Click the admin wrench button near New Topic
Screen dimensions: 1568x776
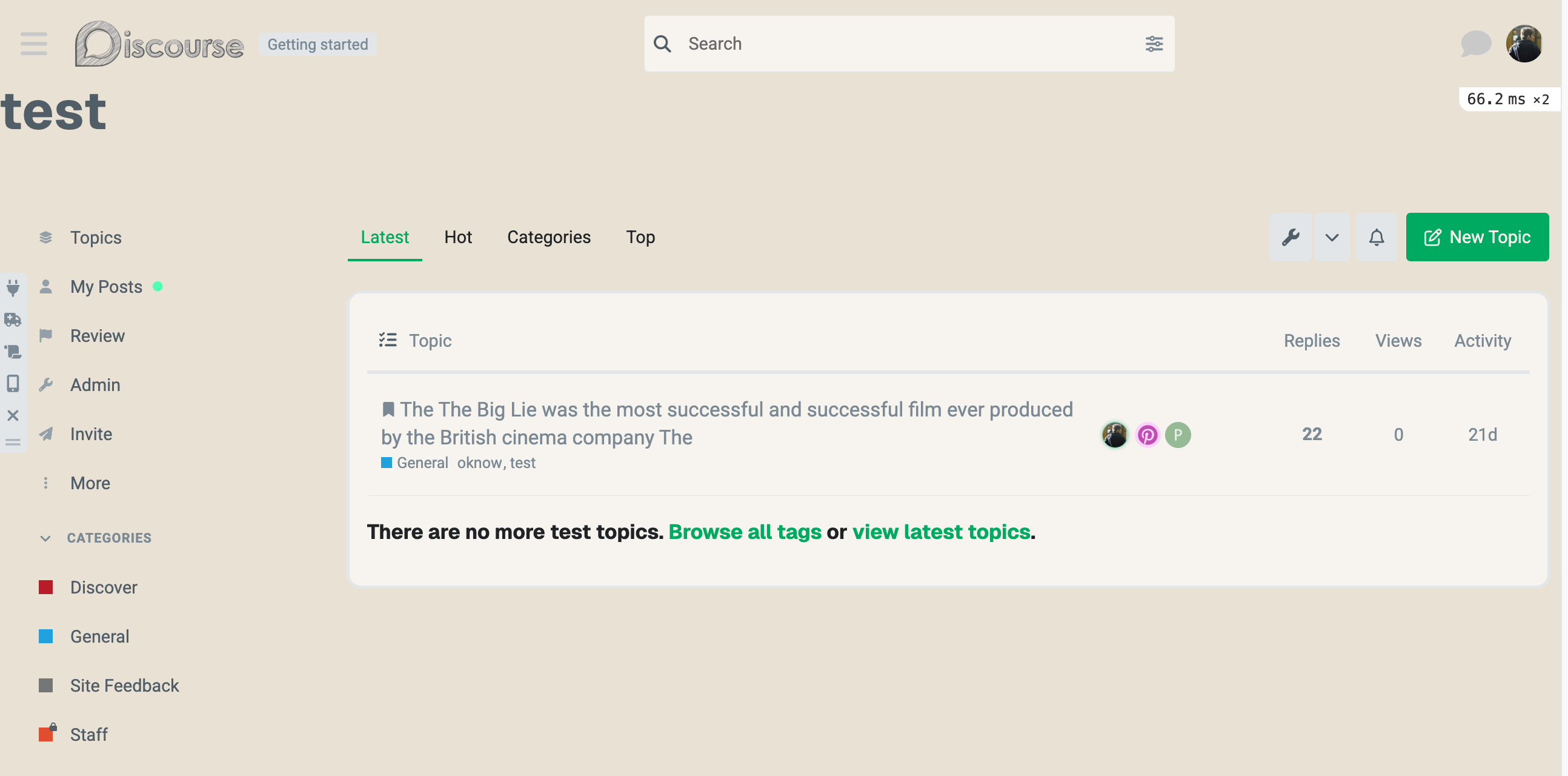coord(1291,237)
